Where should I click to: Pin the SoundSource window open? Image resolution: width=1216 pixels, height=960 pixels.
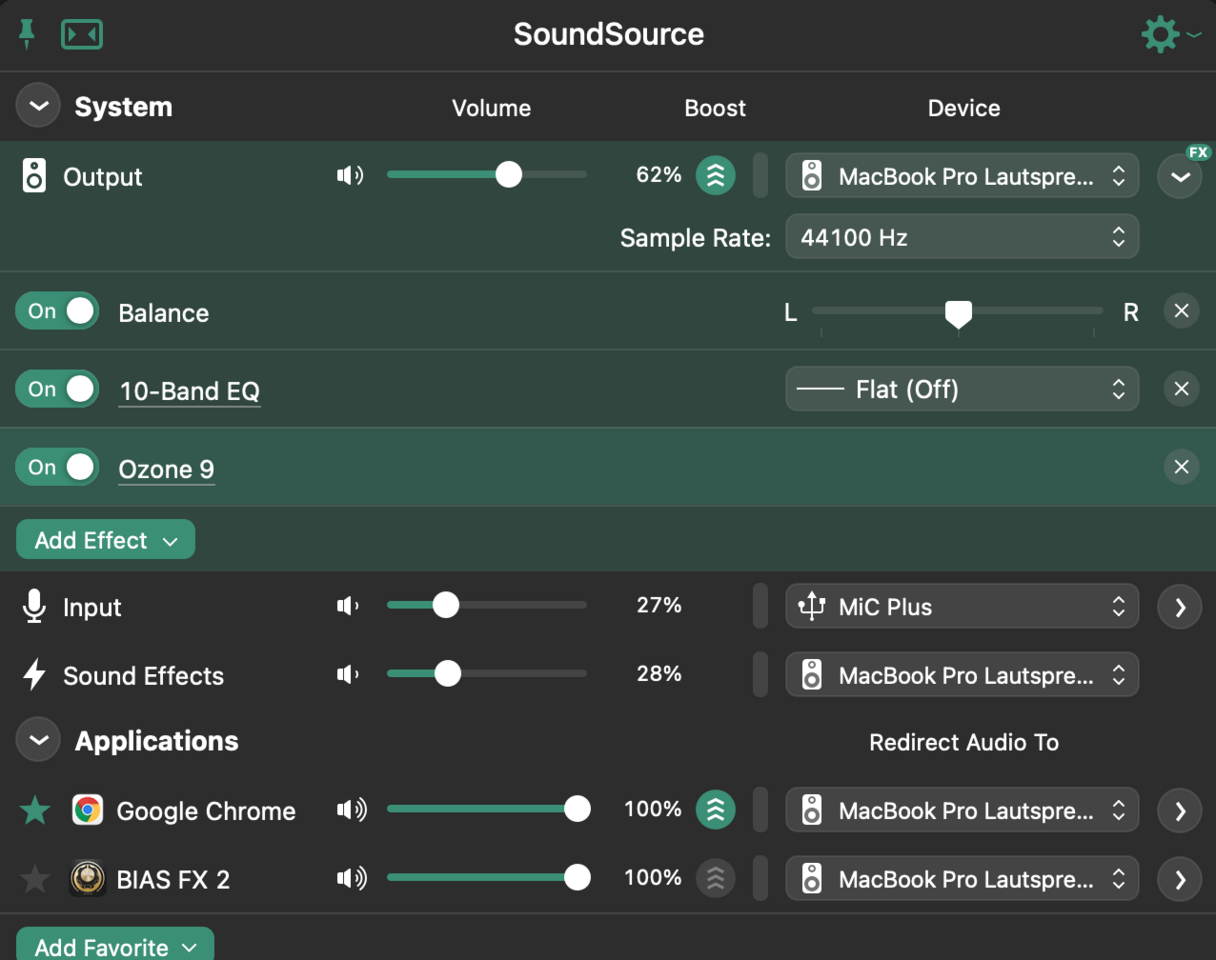click(27, 34)
